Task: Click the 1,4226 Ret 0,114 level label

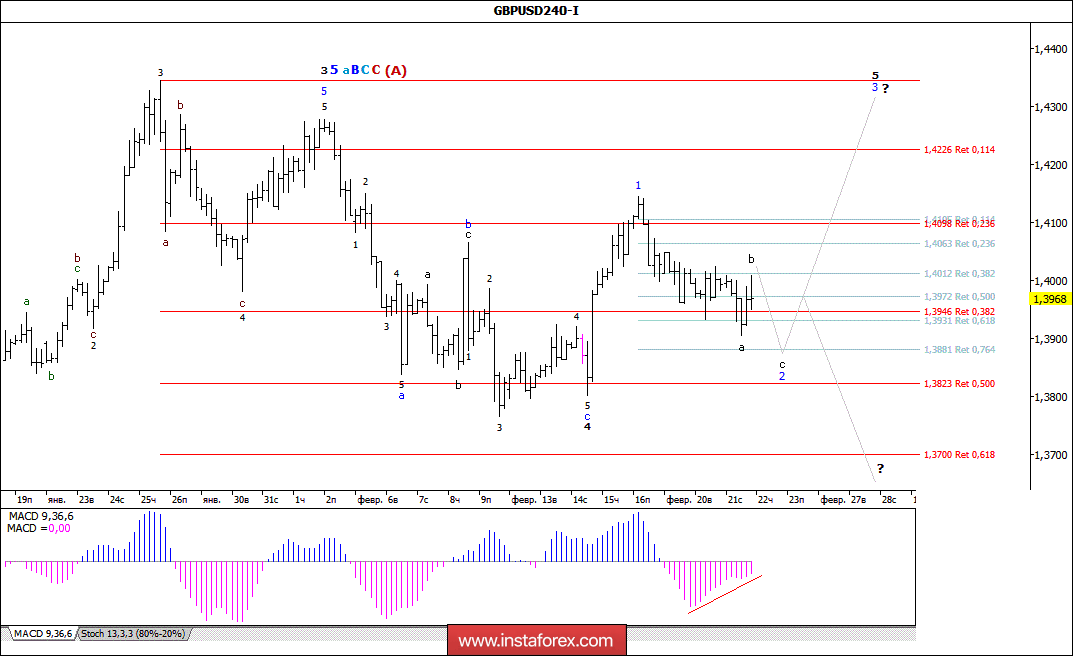Action: pos(959,150)
